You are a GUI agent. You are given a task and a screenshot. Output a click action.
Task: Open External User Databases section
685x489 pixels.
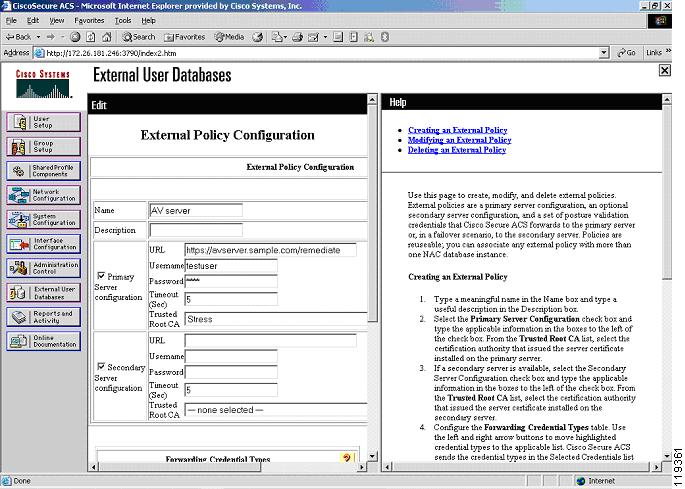pyautogui.click(x=43, y=292)
